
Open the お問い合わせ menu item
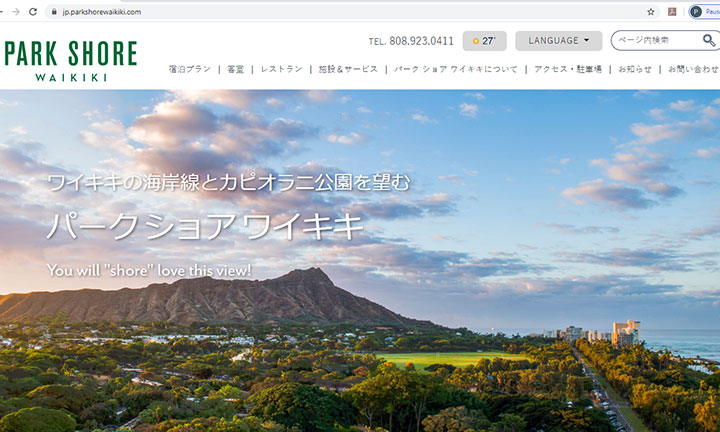[x=693, y=69]
